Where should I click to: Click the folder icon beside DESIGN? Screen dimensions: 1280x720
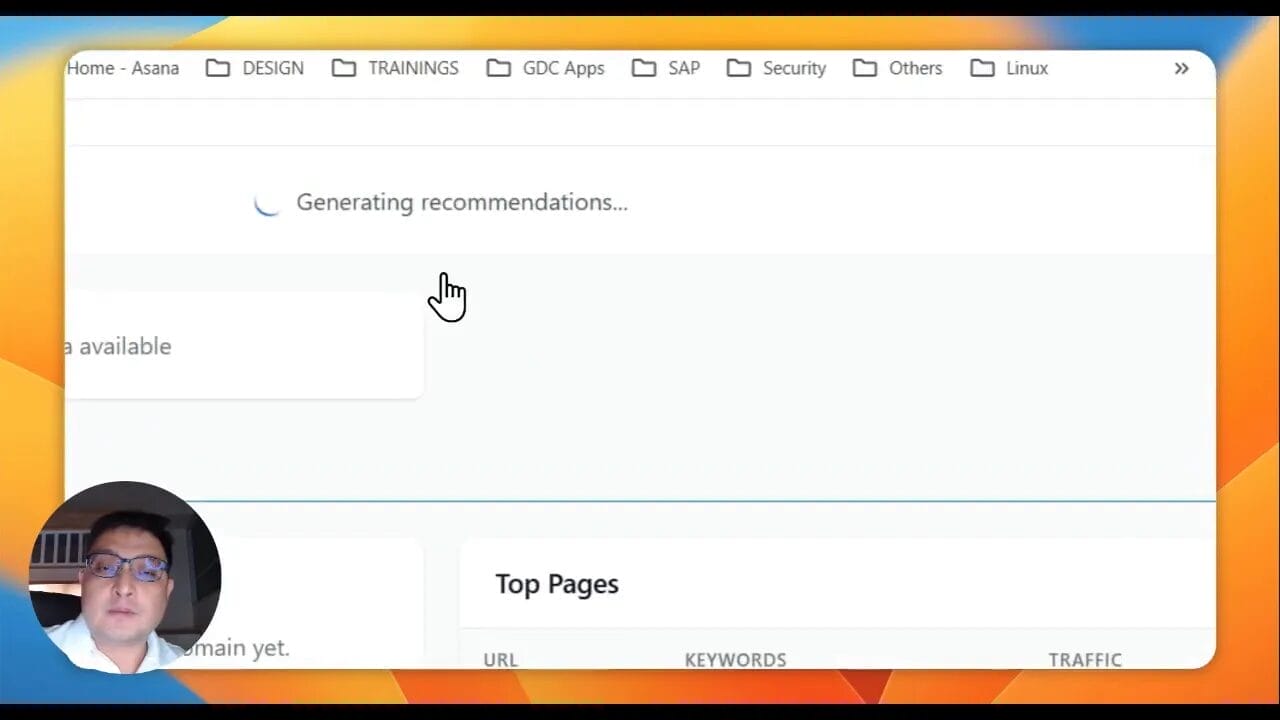[x=218, y=67]
